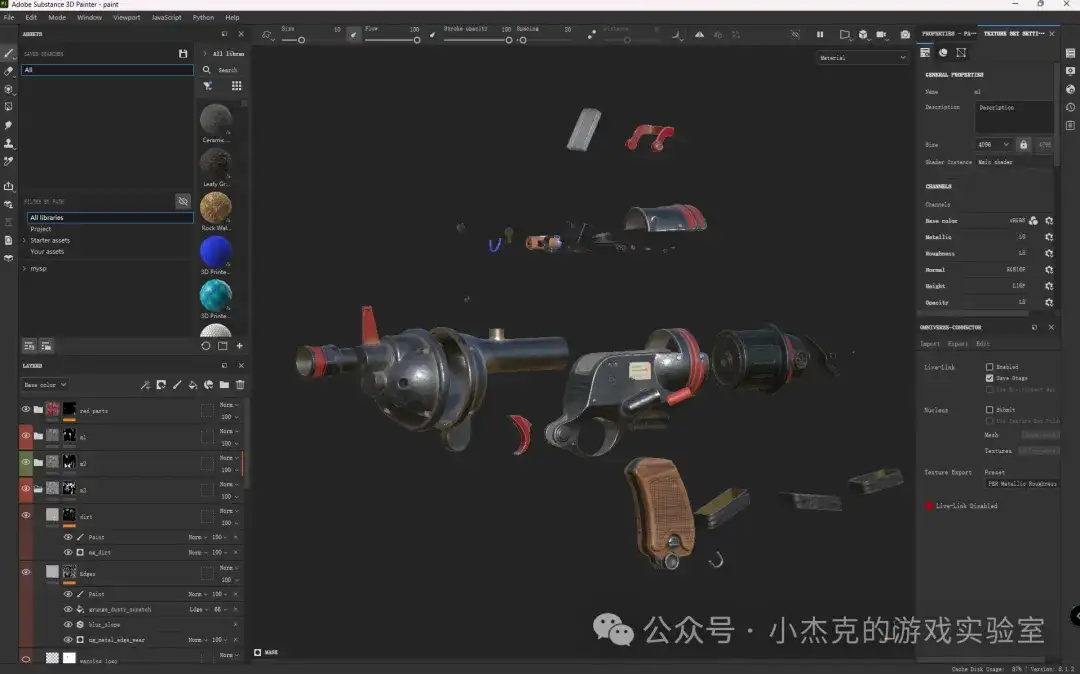1080x674 pixels.
Task: Uncheck the Save Stage checkbox
Action: tap(990, 378)
